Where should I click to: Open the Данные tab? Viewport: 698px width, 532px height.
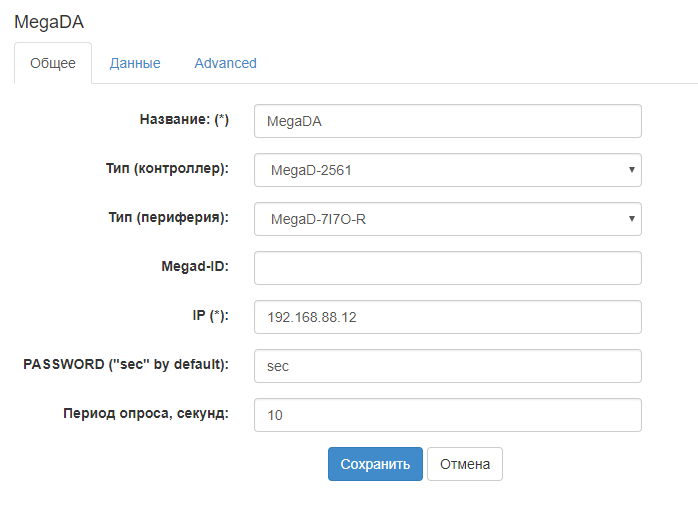(x=135, y=63)
